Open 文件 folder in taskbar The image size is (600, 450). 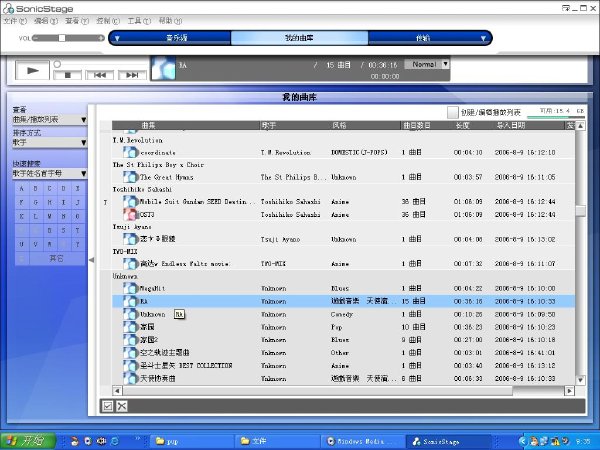(277, 441)
